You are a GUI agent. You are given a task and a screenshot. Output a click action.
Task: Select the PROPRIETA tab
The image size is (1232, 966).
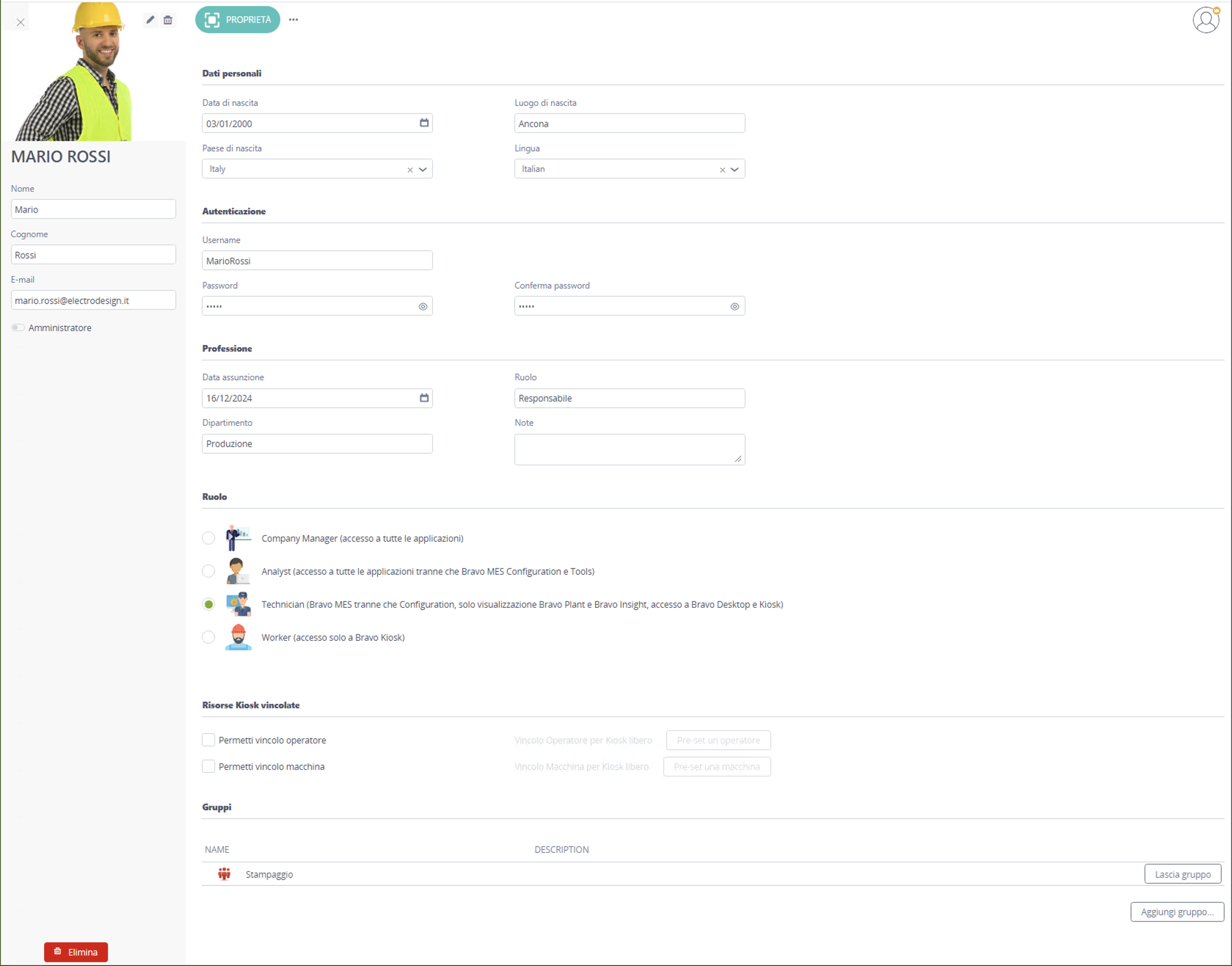pyautogui.click(x=237, y=20)
